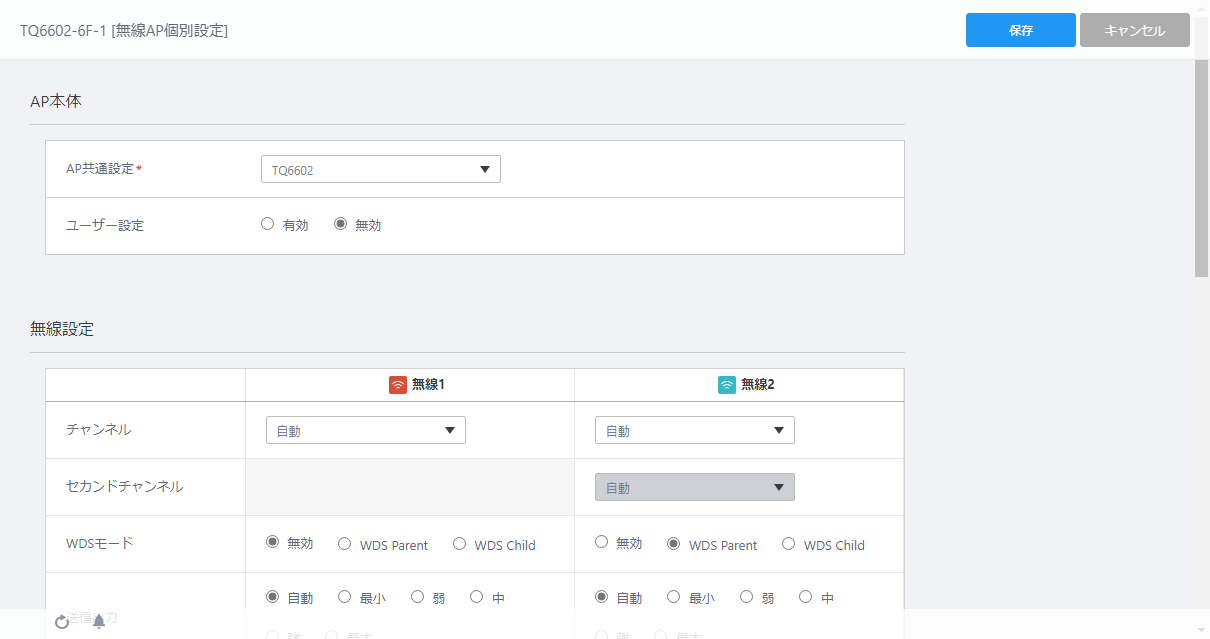Click the notification bell icon
Viewport: 1210px width, 639px height.
(99, 622)
